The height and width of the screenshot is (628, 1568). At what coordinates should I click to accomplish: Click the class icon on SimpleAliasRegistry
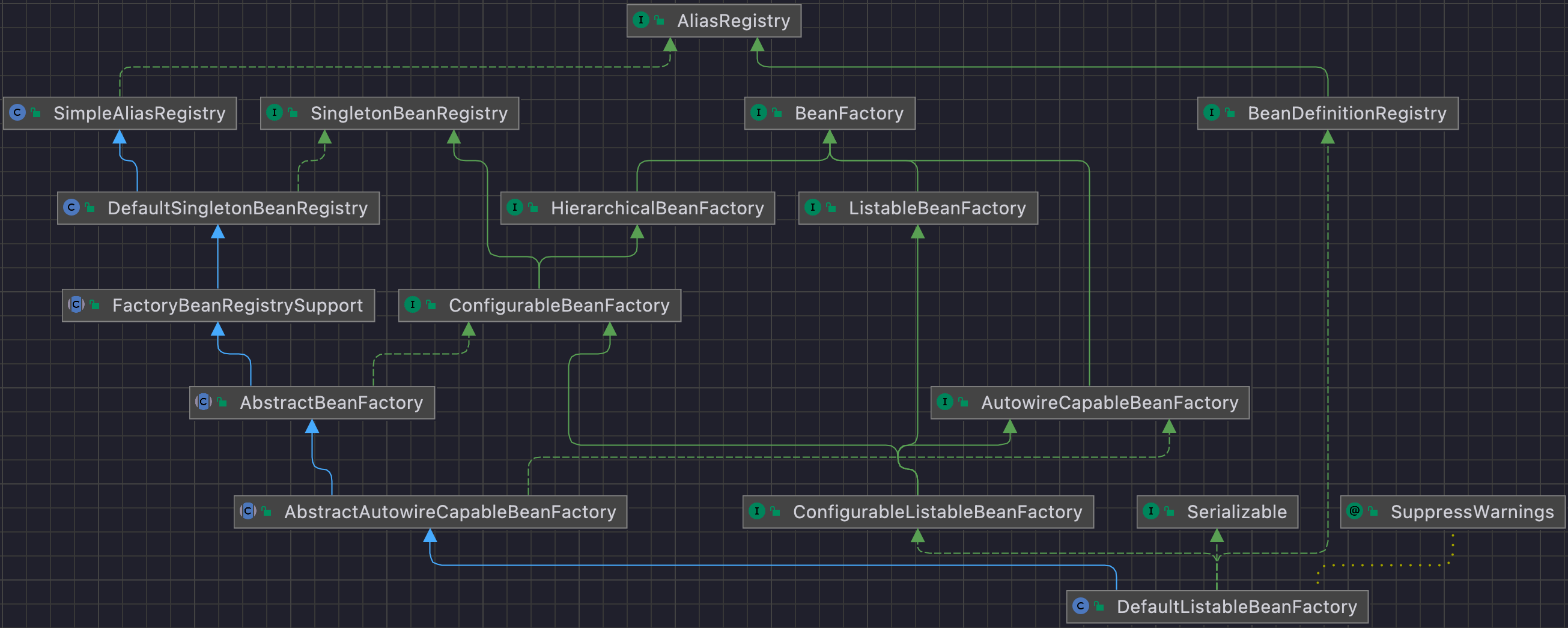click(17, 113)
